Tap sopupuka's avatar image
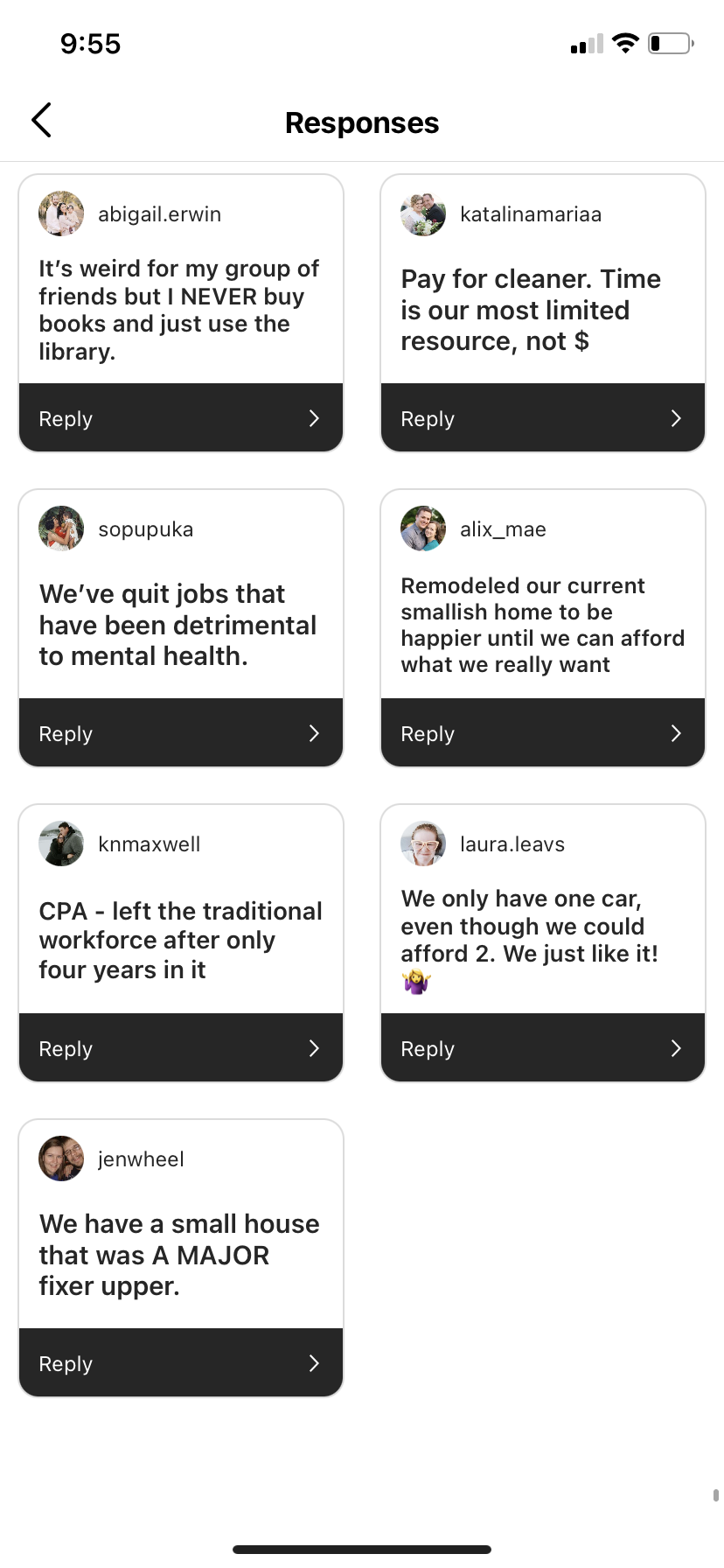The width and height of the screenshot is (724, 1568). point(61,528)
